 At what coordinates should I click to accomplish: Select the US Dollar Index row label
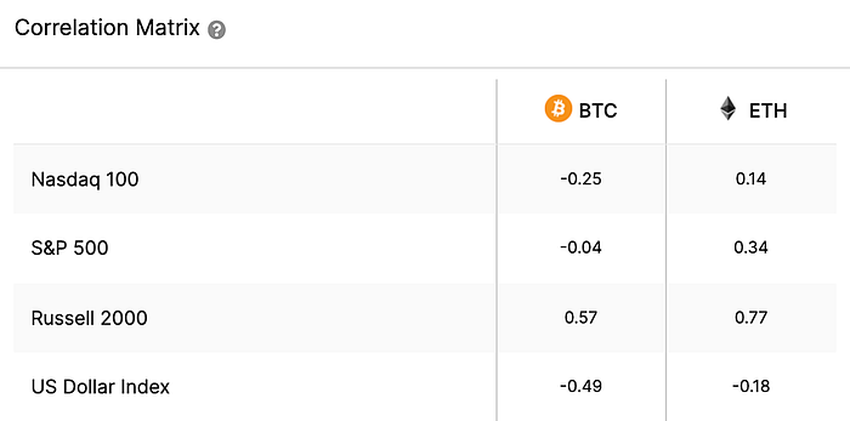100,387
